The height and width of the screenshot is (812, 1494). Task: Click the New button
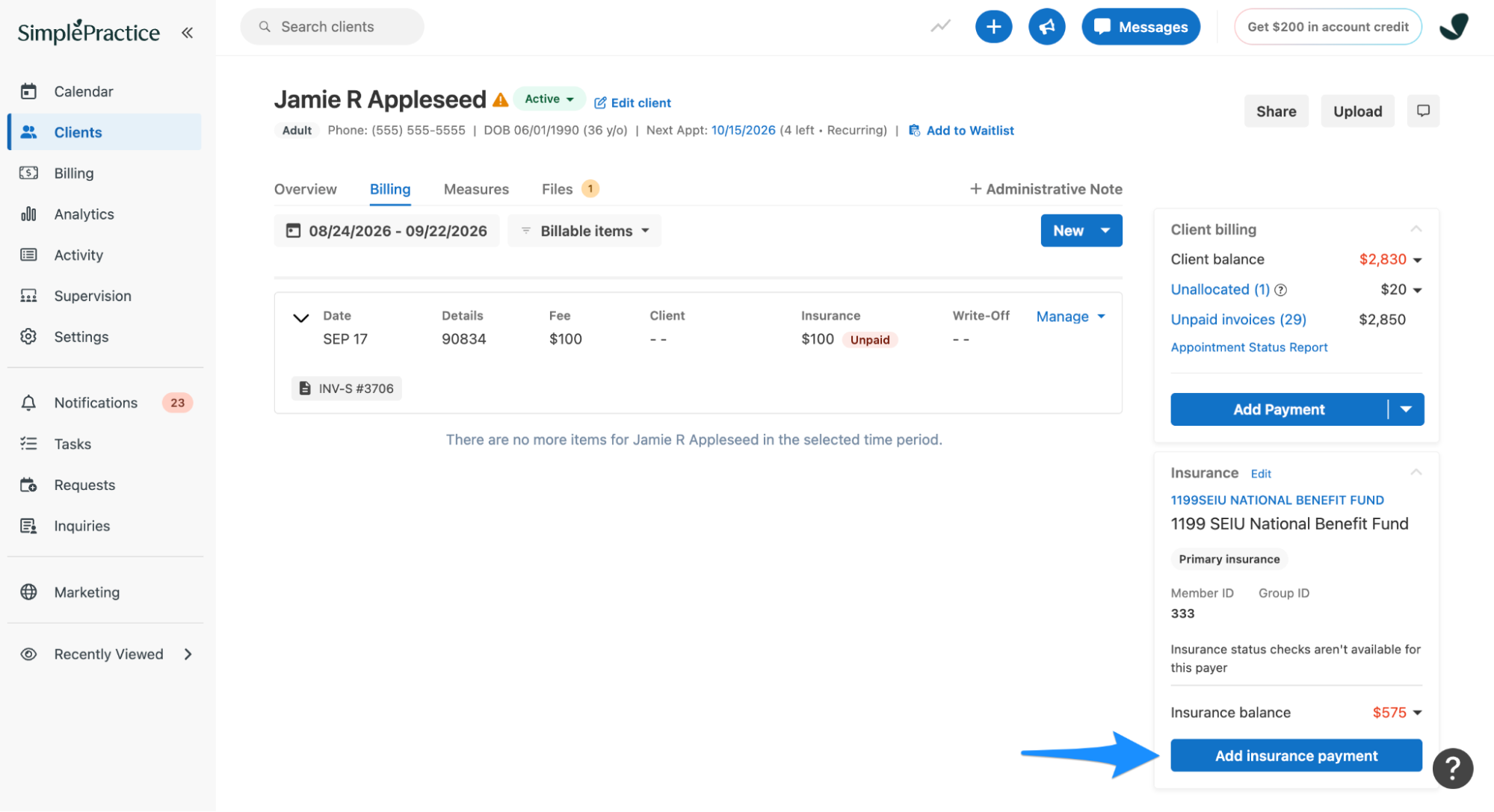(1067, 231)
